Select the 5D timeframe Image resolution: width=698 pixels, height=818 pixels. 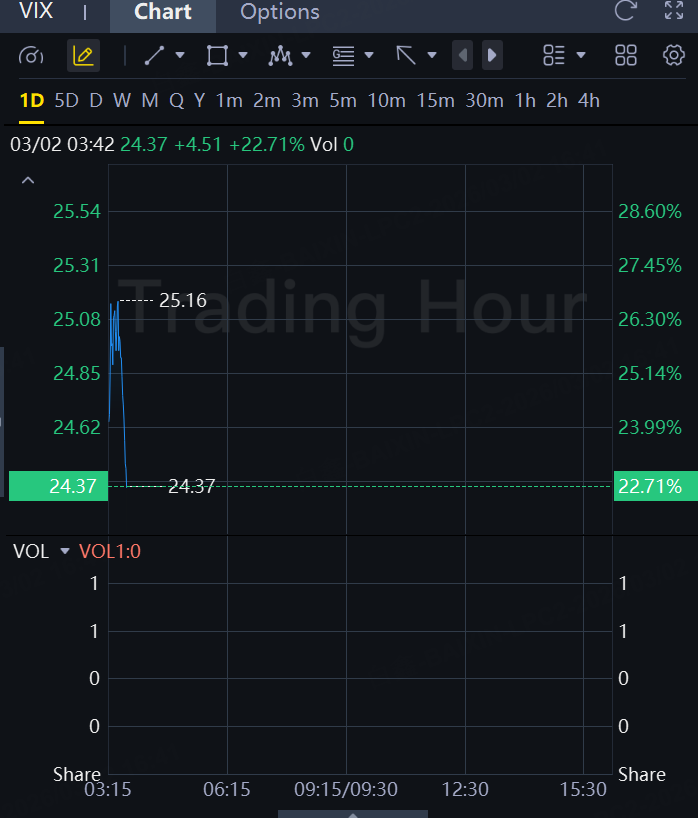point(66,100)
